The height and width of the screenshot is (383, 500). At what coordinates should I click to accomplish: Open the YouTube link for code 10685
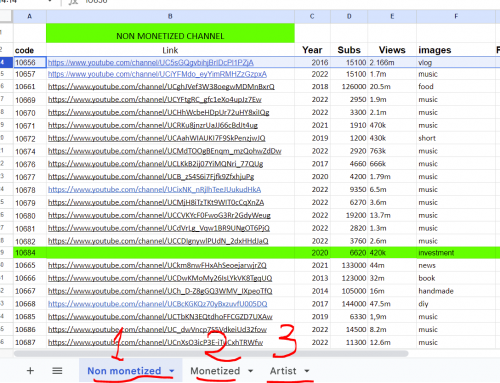click(x=160, y=317)
